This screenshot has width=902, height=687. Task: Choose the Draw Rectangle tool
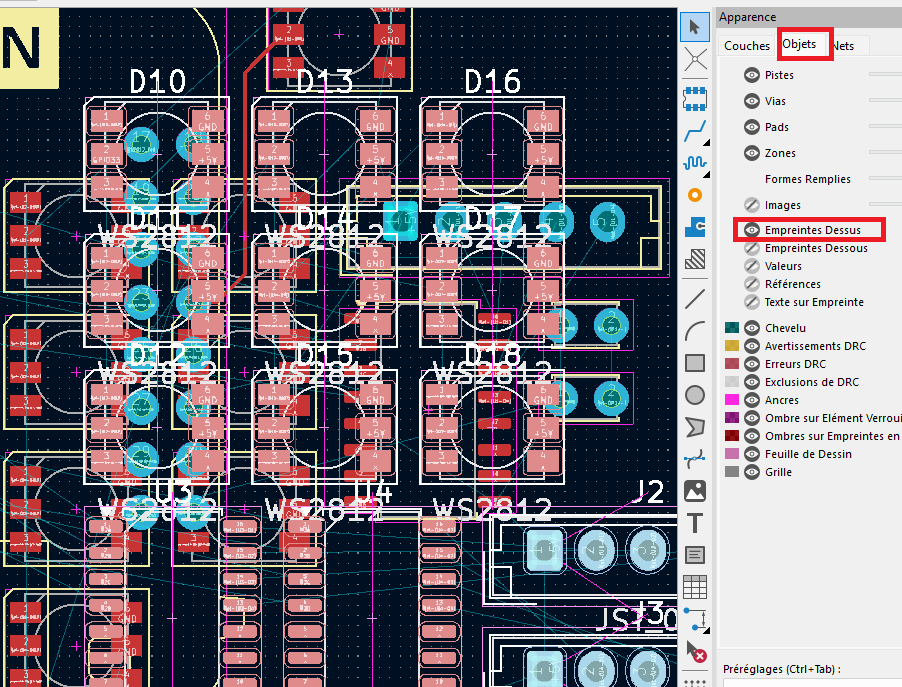click(695, 363)
